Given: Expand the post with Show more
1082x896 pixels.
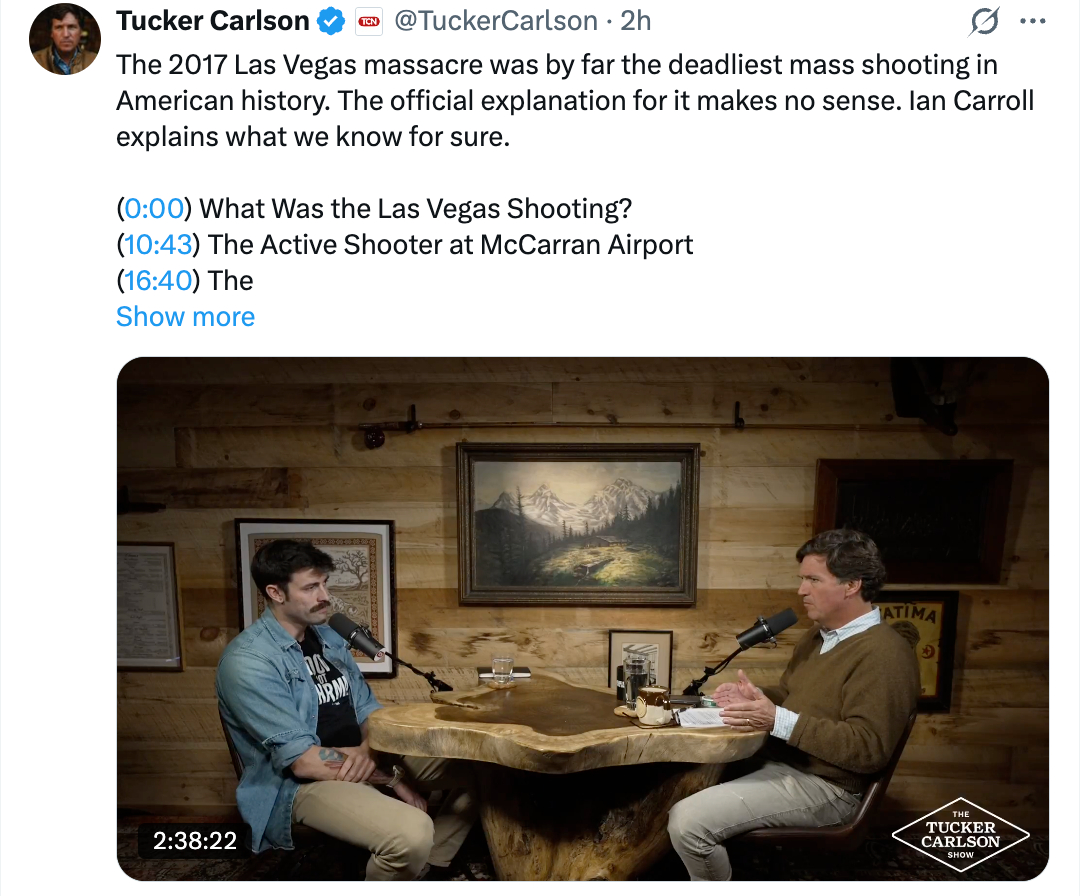Looking at the screenshot, I should tap(185, 317).
